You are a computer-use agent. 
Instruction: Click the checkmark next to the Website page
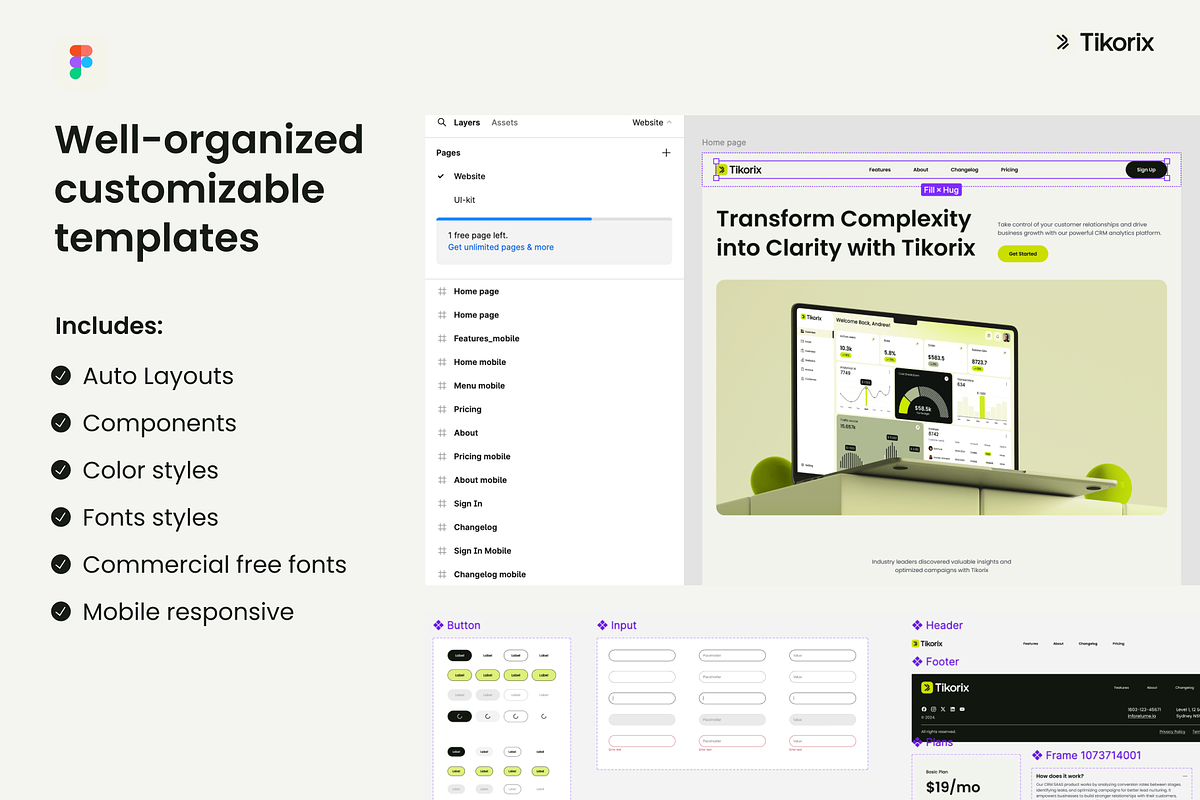441,176
